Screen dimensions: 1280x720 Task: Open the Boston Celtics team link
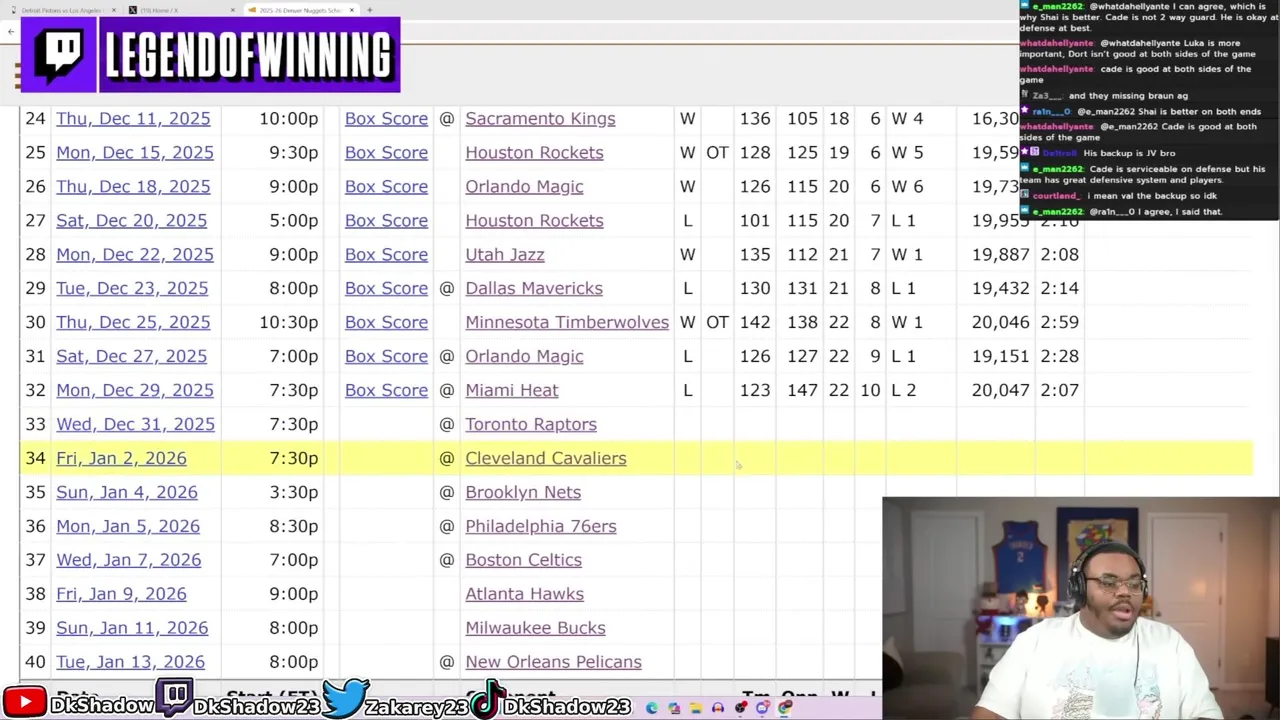point(523,561)
